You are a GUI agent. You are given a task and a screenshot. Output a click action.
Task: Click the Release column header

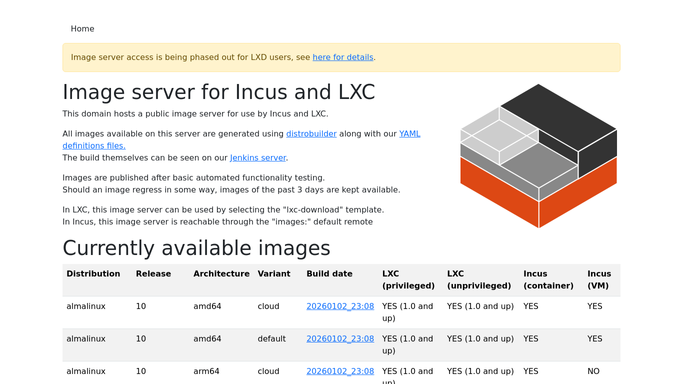point(153,274)
